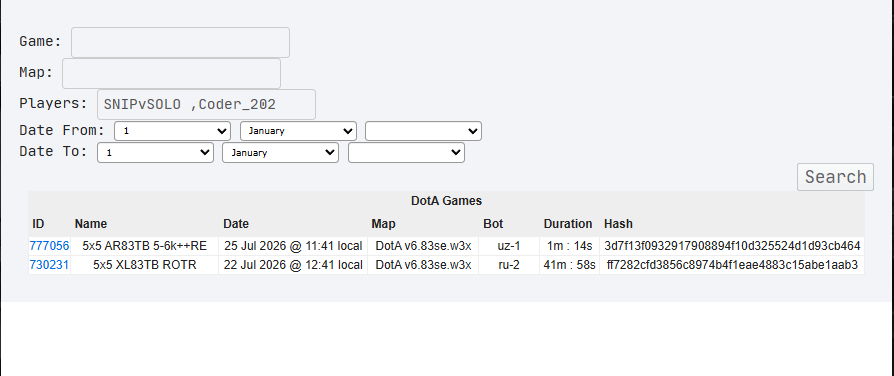Screen dimensions: 894x376
Task: Click the Map column header
Action: pyautogui.click(x=383, y=224)
